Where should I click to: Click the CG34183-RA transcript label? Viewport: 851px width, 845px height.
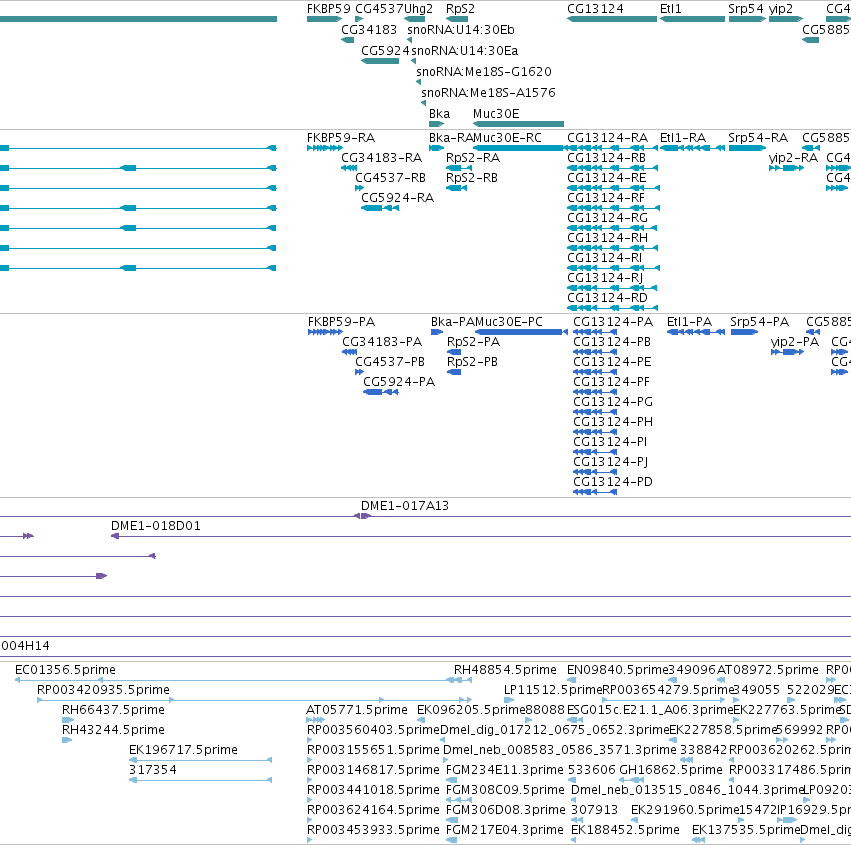[x=381, y=158]
